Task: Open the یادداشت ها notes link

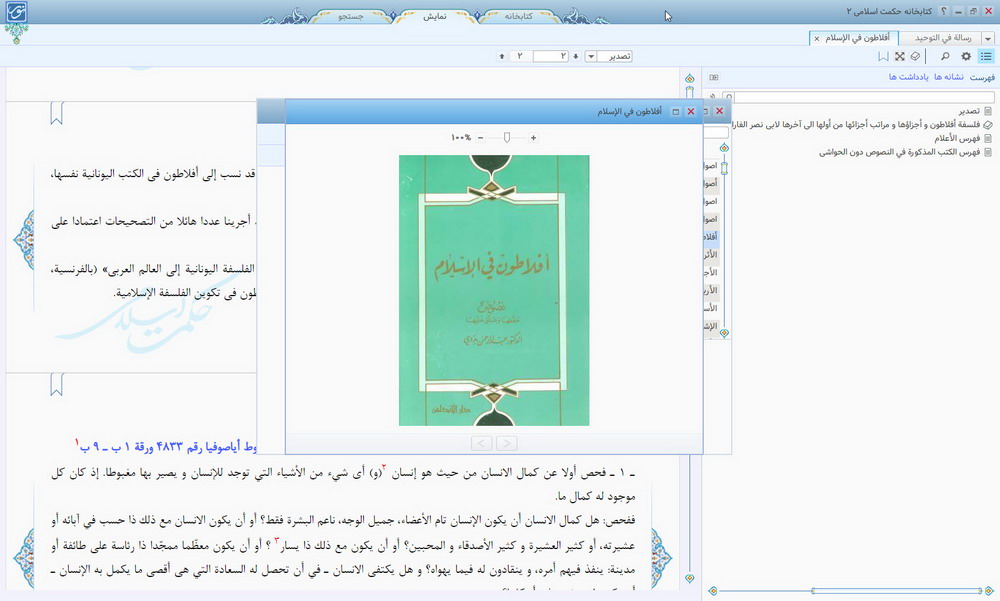Action: click(908, 77)
